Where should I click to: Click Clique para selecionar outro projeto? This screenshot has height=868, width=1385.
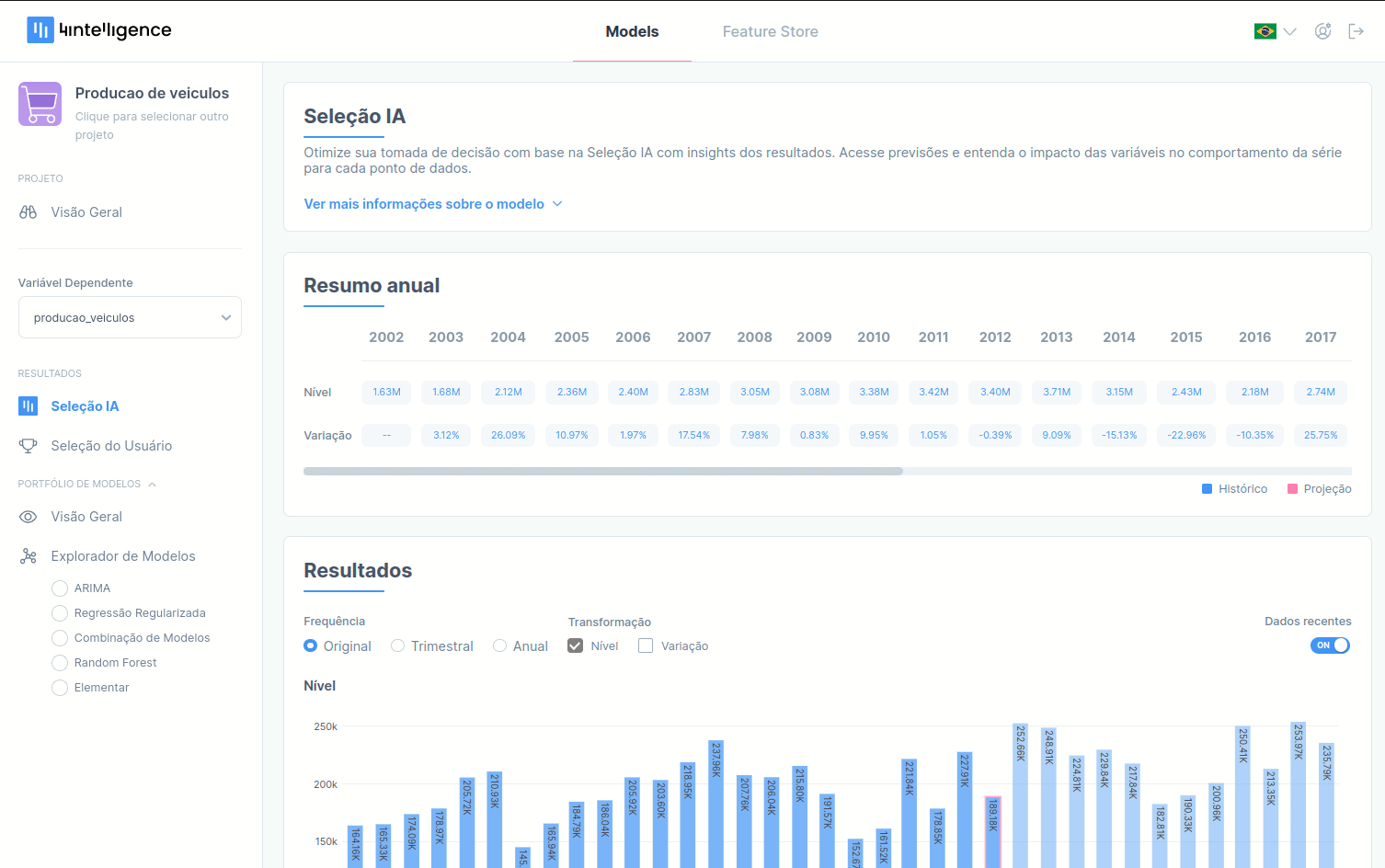click(x=152, y=125)
